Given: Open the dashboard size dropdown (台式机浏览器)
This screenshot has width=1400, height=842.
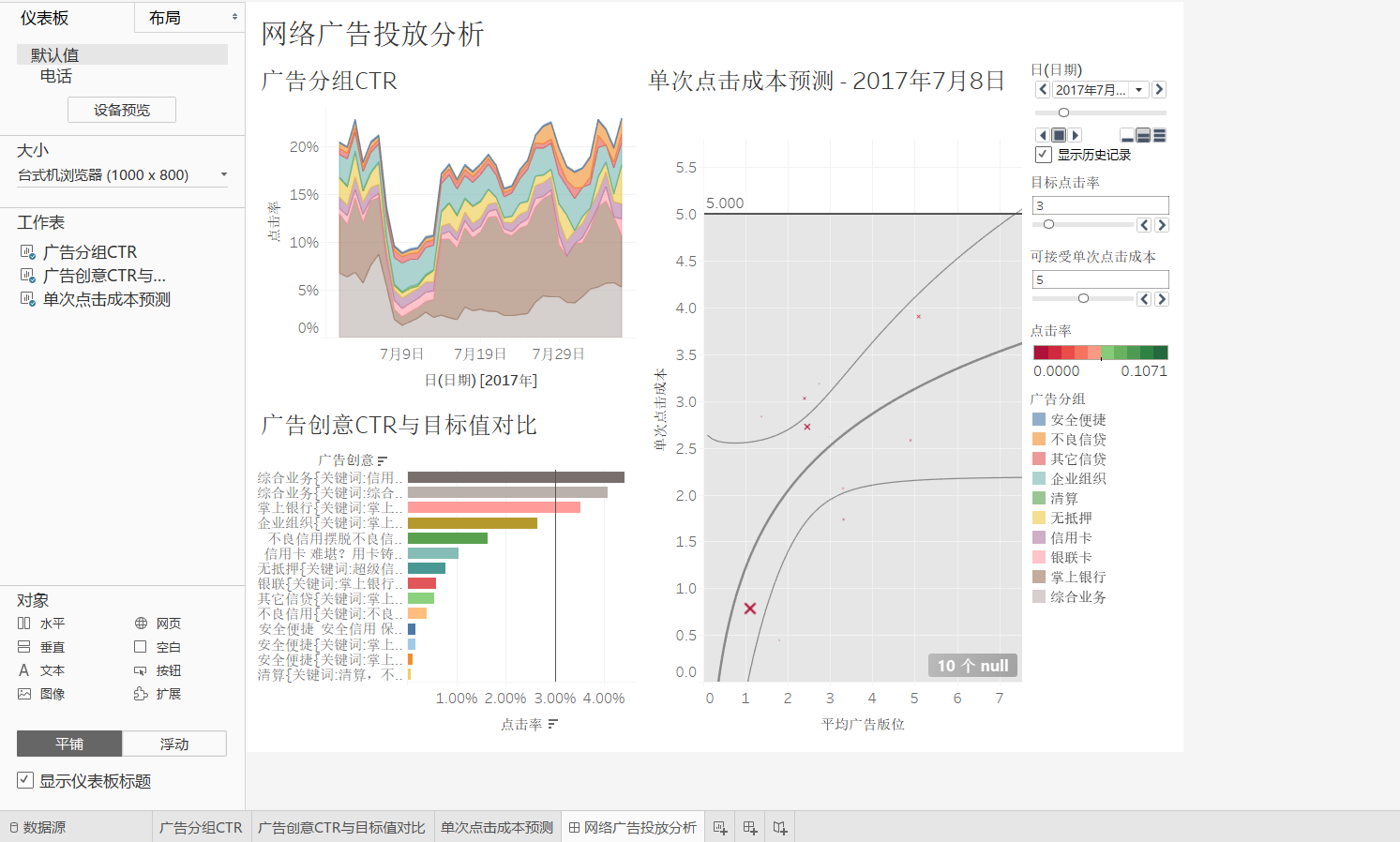Looking at the screenshot, I should coord(122,175).
